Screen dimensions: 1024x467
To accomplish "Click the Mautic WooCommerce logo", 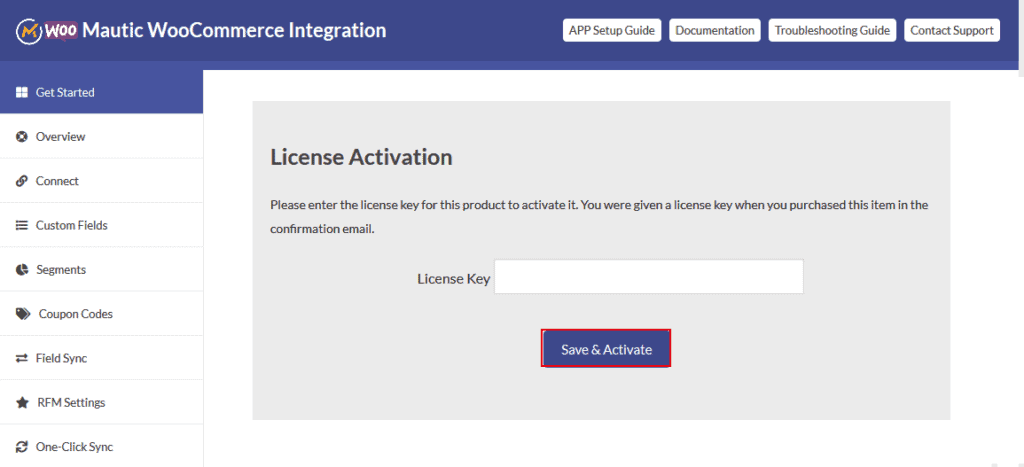I will point(47,30).
